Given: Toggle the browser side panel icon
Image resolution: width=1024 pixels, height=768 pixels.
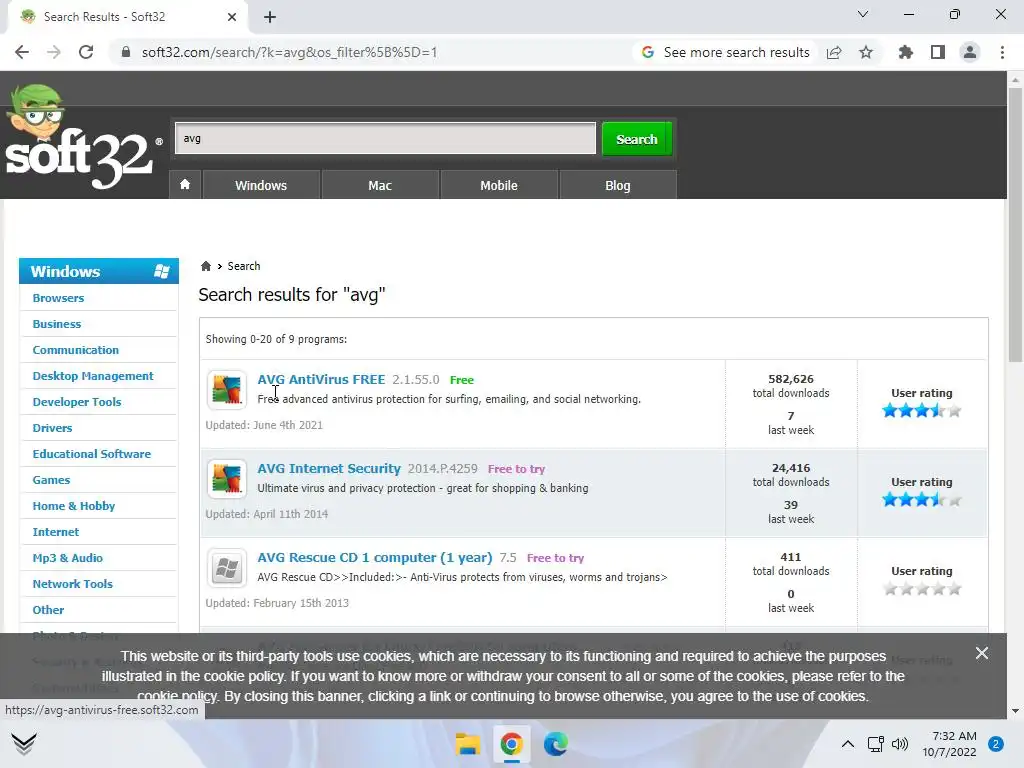Looking at the screenshot, I should tap(938, 52).
